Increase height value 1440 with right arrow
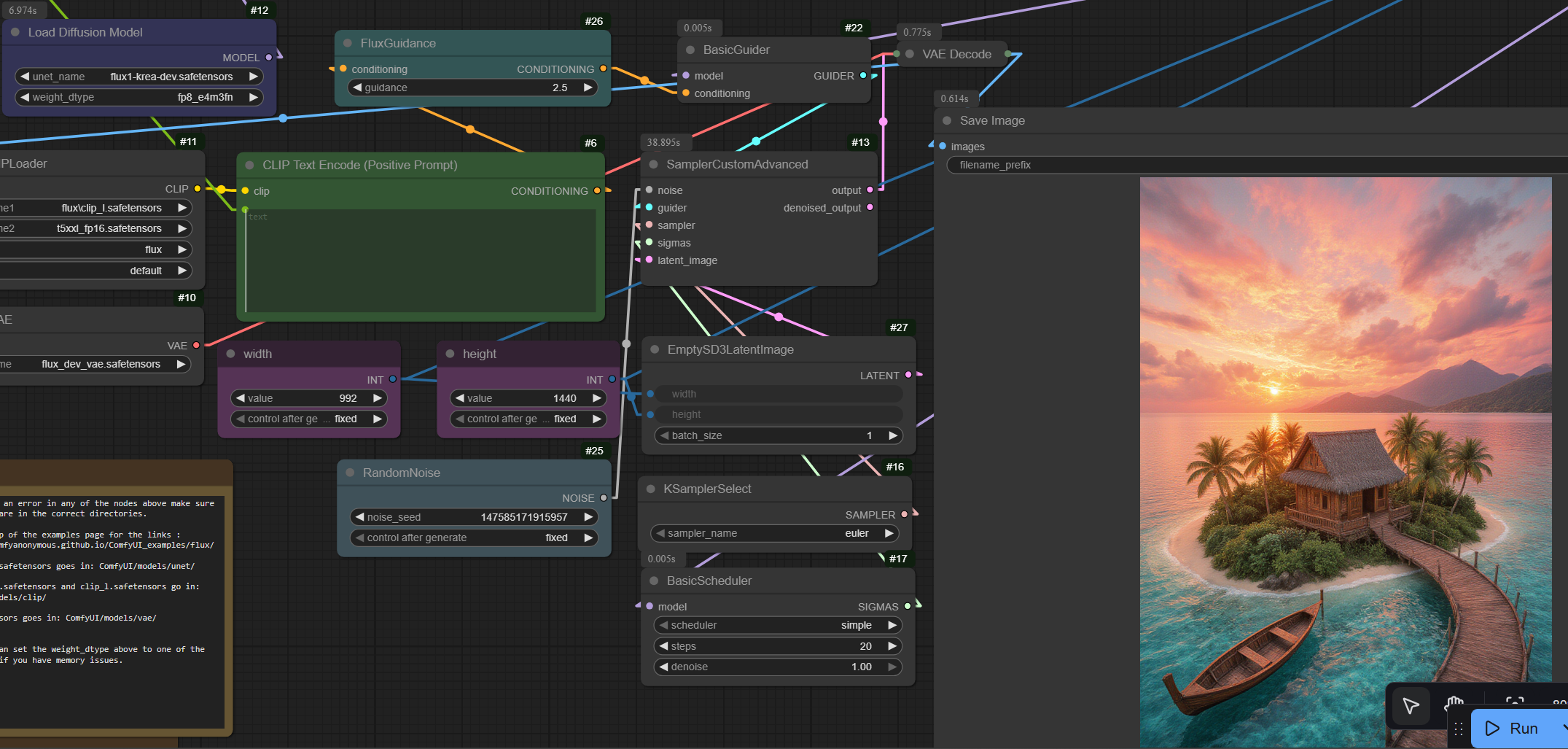The image size is (1568, 749). [x=597, y=398]
